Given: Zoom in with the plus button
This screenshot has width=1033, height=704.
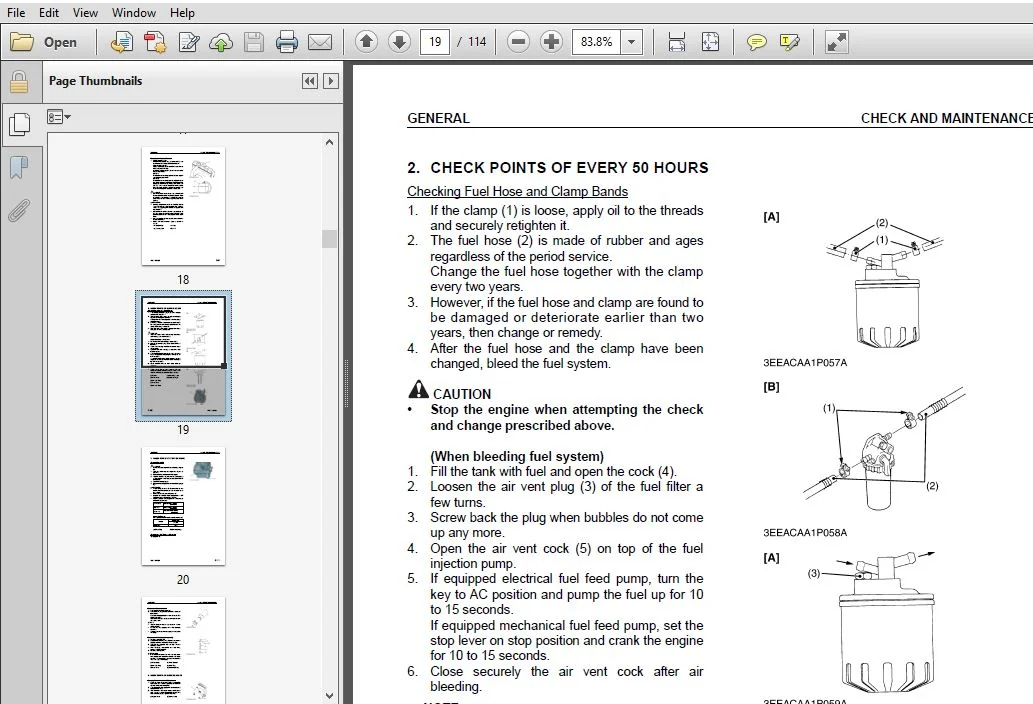Looking at the screenshot, I should coord(551,42).
